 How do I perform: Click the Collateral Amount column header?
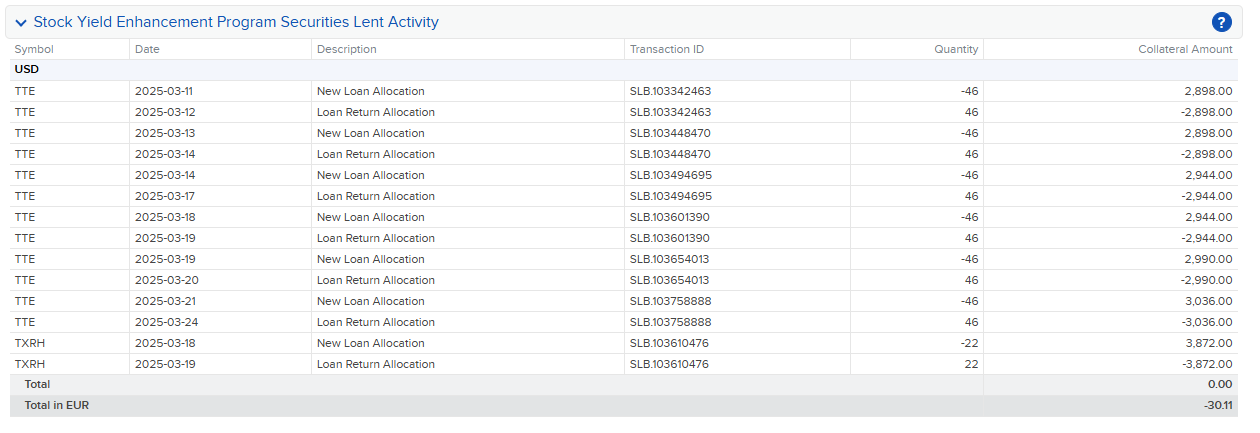(x=1185, y=49)
